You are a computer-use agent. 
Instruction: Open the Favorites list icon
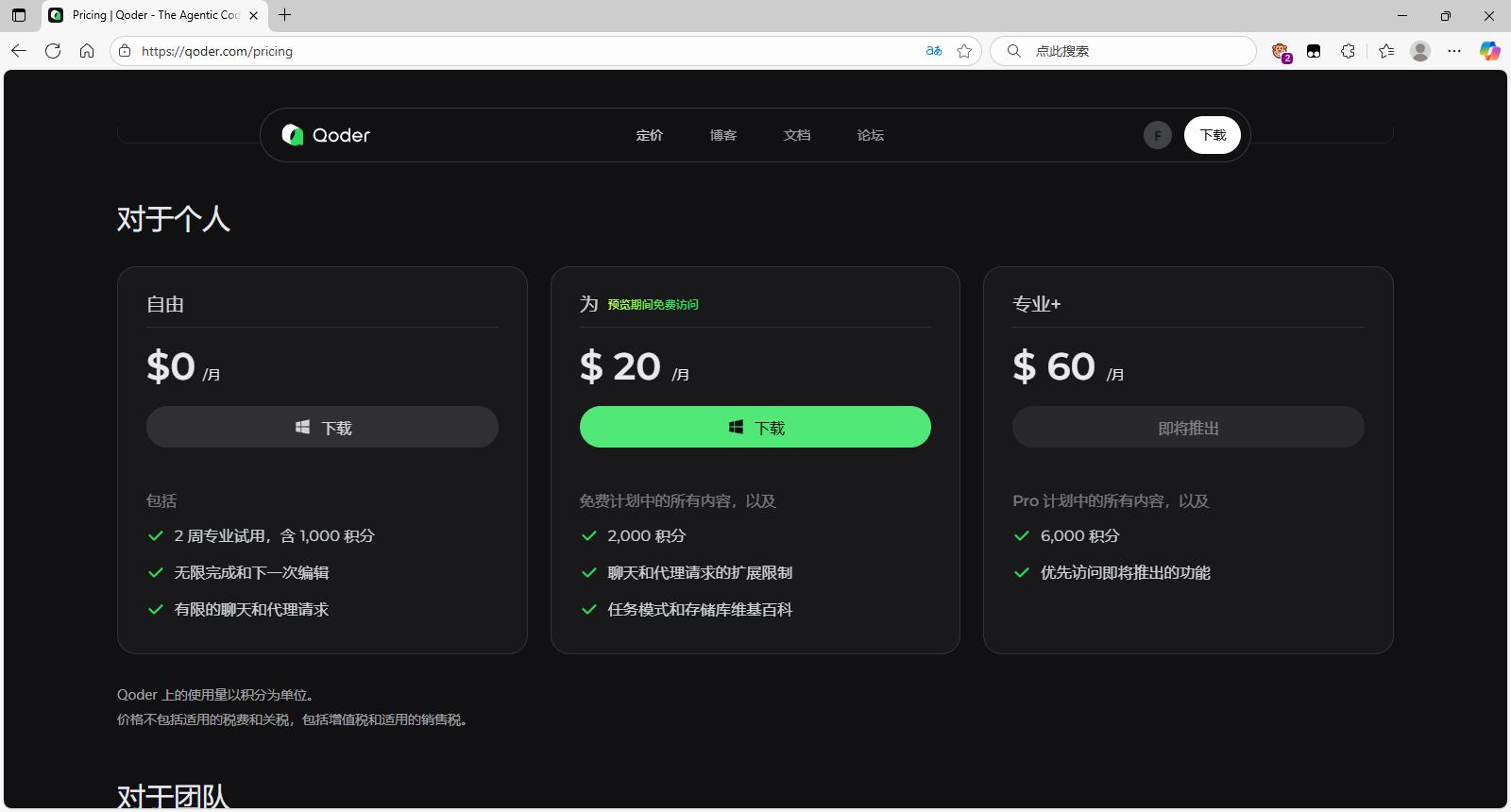1386,51
